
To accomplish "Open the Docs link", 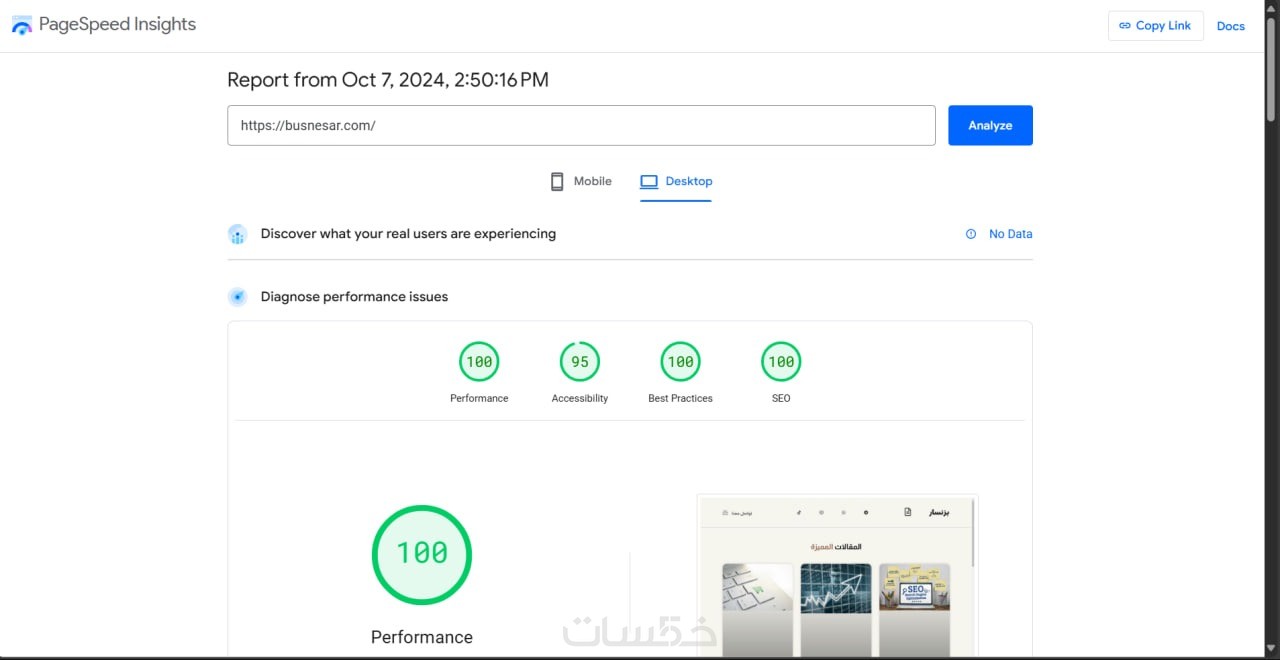I will click(x=1231, y=26).
